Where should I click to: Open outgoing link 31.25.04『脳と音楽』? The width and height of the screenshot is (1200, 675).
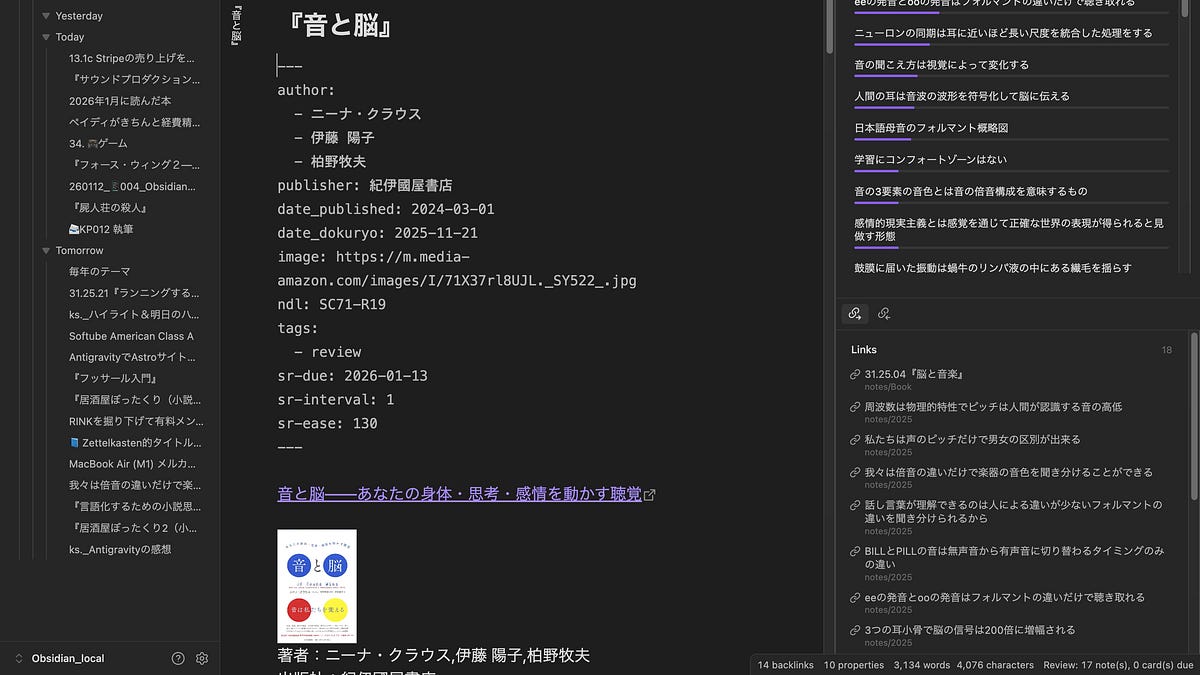[x=914, y=375]
